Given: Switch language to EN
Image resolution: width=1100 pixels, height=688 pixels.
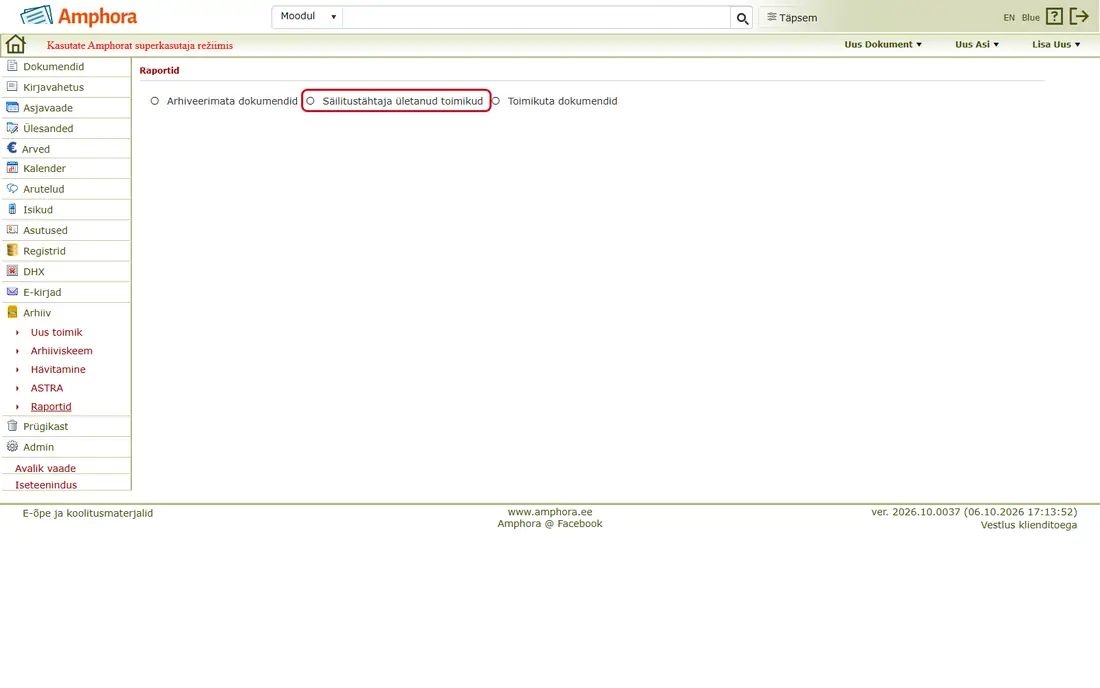Looking at the screenshot, I should pos(1009,18).
